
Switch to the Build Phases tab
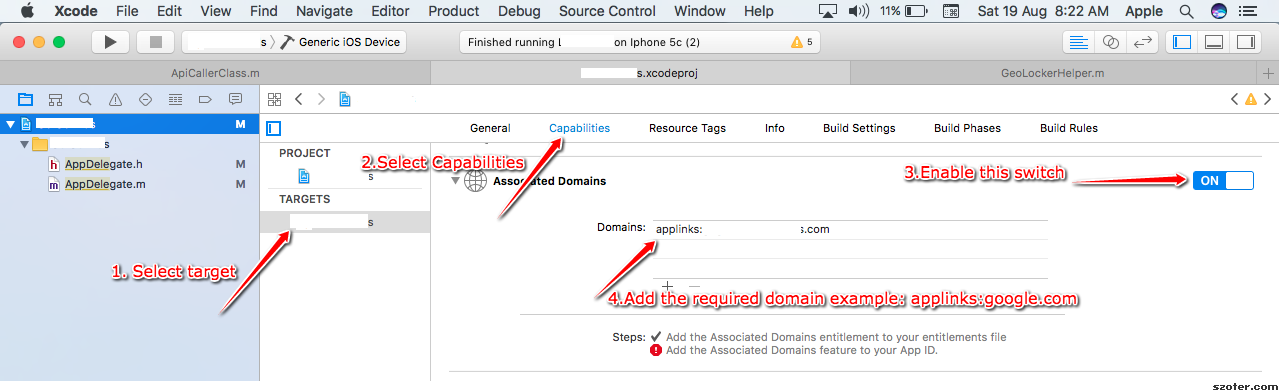(967, 128)
